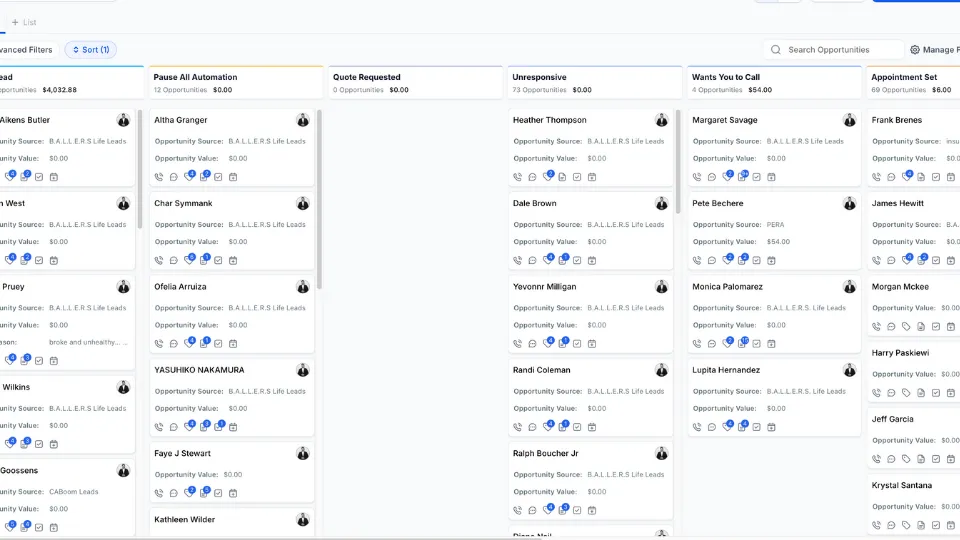
Task: Open tasks icon on Altha Granger card
Action: pyautogui.click(x=218, y=177)
